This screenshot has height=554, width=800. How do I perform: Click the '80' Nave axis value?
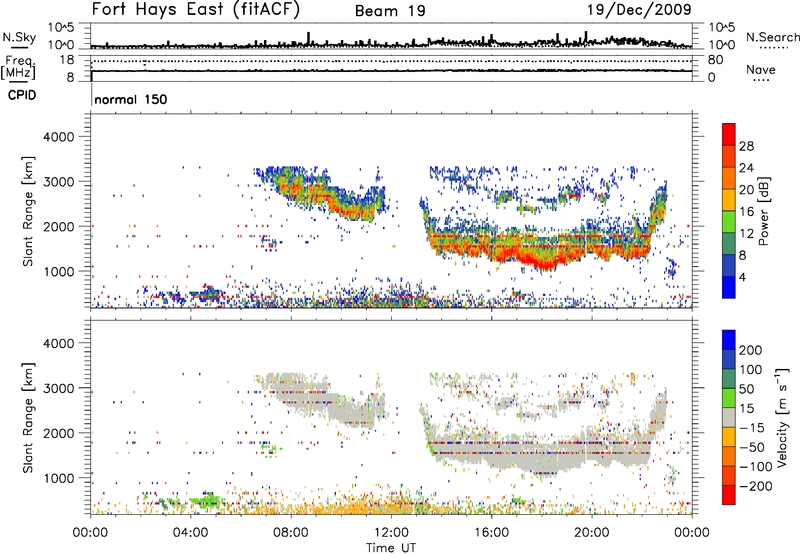(x=715, y=60)
